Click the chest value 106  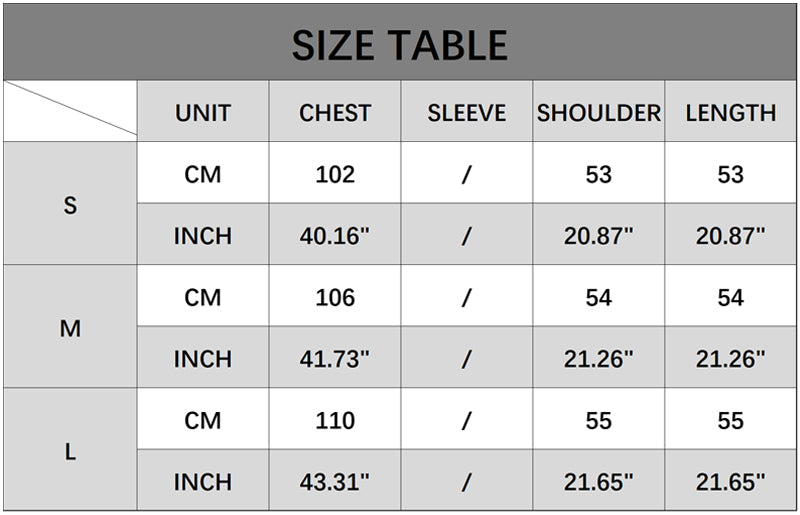point(335,297)
